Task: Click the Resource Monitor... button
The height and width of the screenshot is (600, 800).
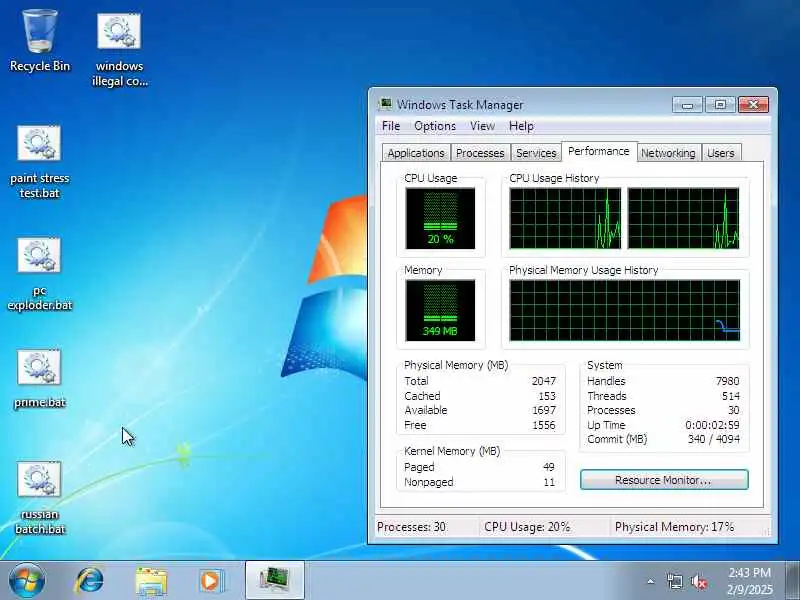Action: [x=664, y=480]
